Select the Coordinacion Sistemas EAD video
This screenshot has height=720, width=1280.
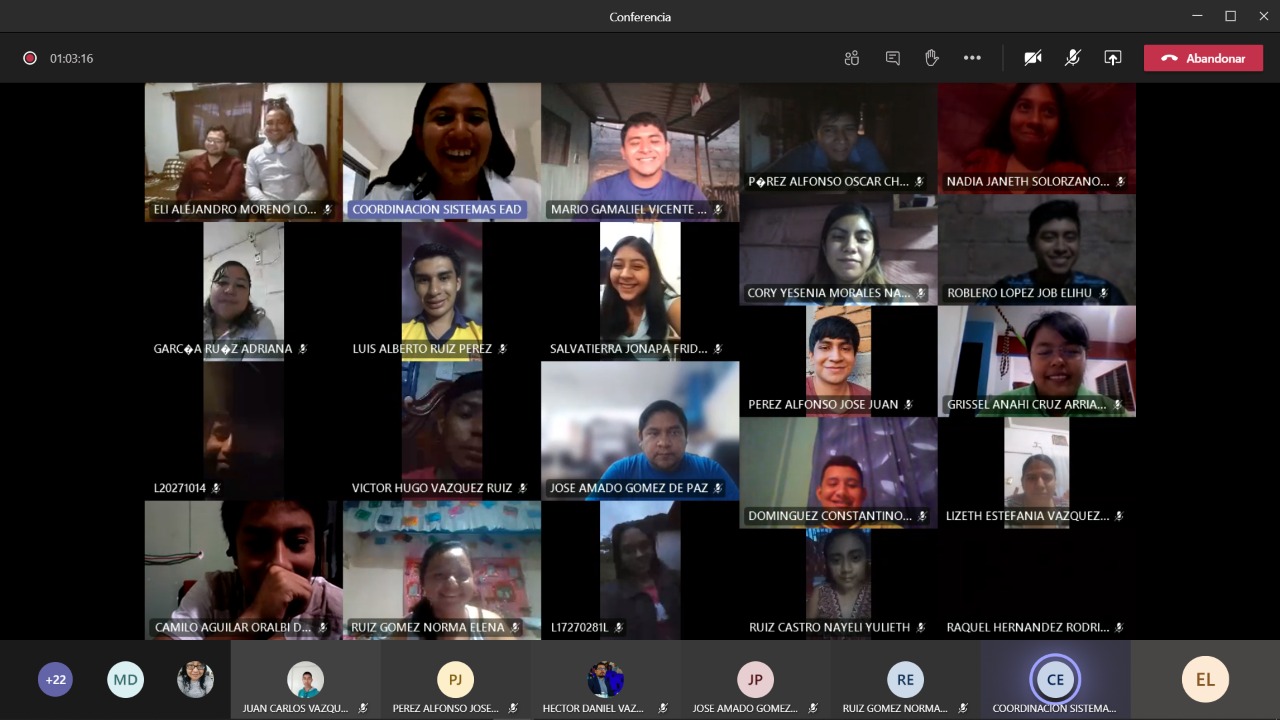(441, 152)
